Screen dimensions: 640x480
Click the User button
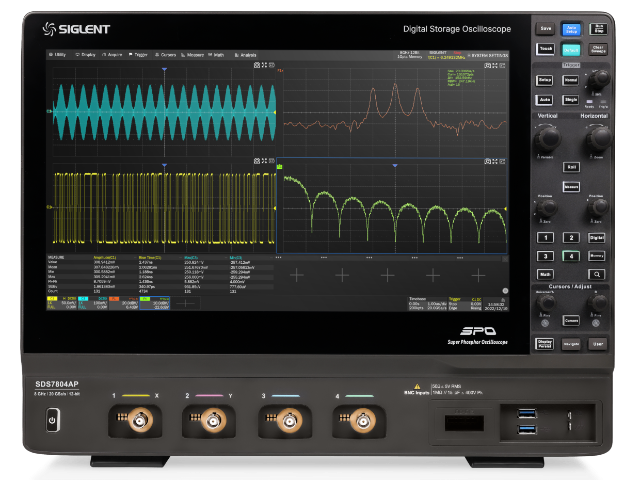[598, 344]
